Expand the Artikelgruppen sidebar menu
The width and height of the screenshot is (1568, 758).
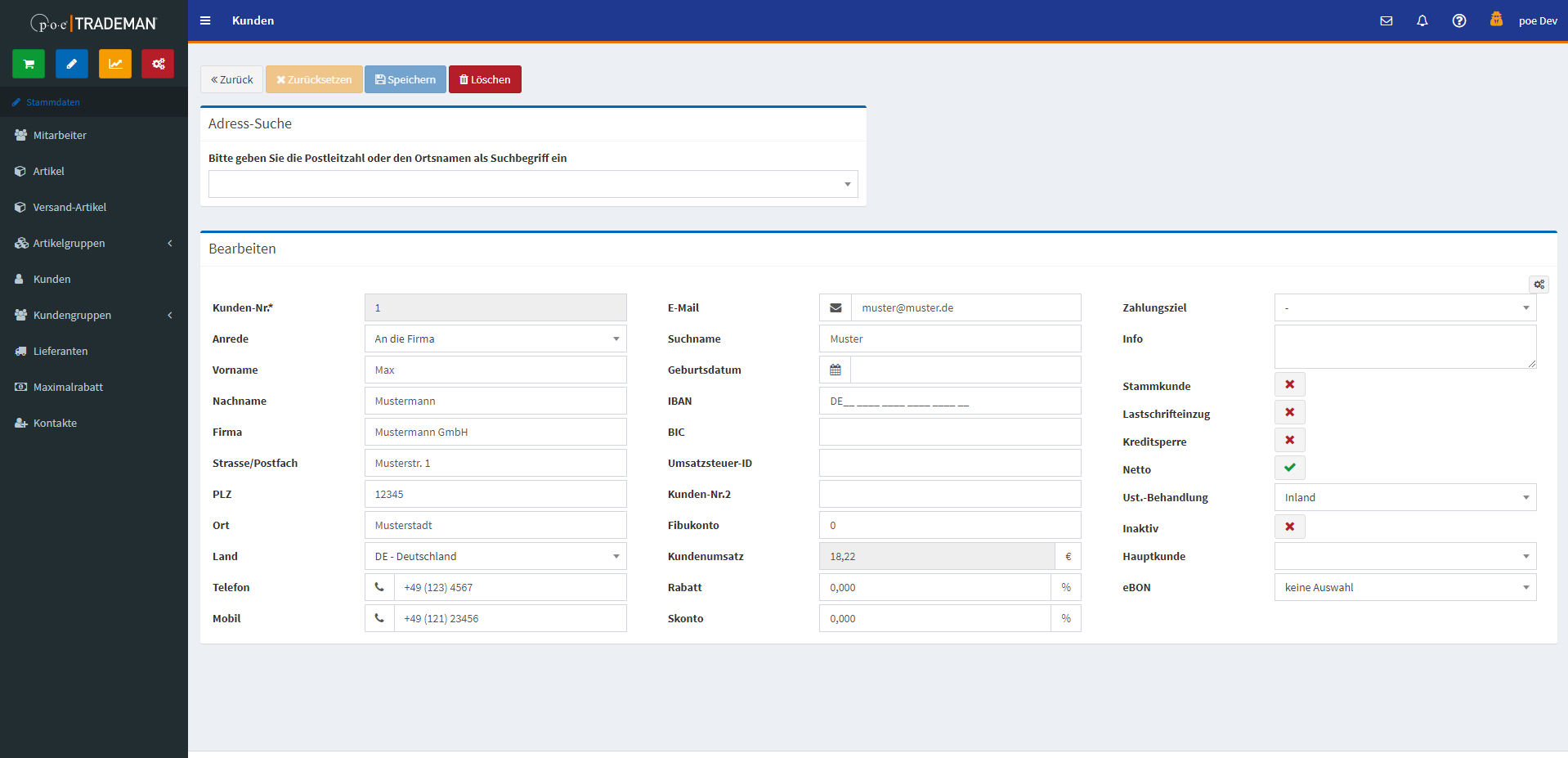(x=94, y=243)
